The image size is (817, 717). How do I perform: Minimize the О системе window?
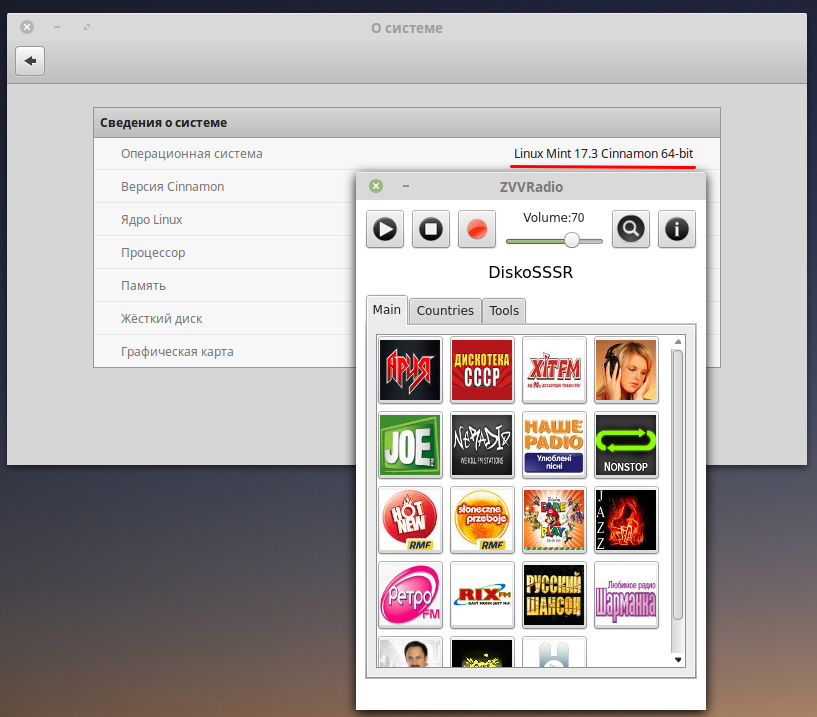57,27
